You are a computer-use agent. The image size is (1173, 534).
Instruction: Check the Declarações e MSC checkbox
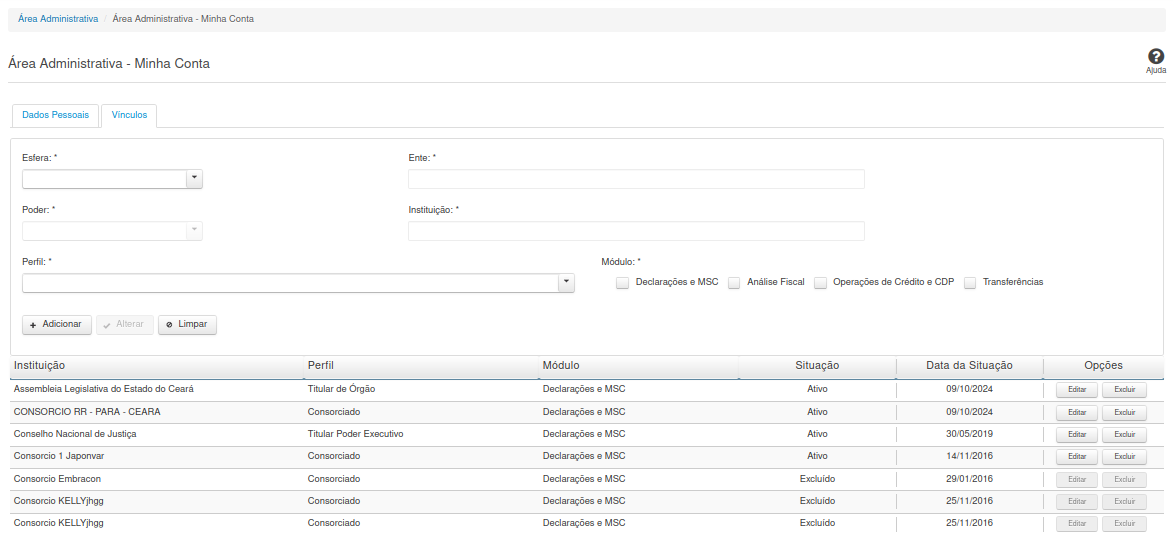coord(623,283)
